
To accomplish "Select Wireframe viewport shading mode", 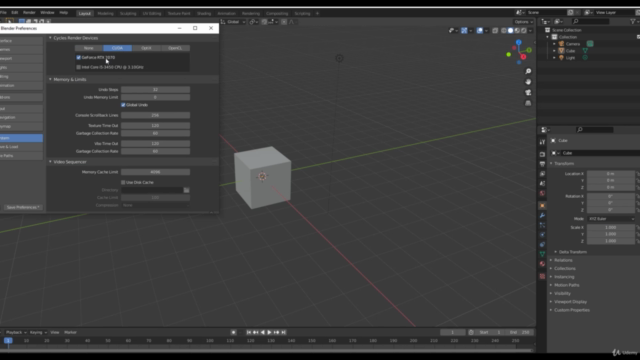I will click(504, 31).
